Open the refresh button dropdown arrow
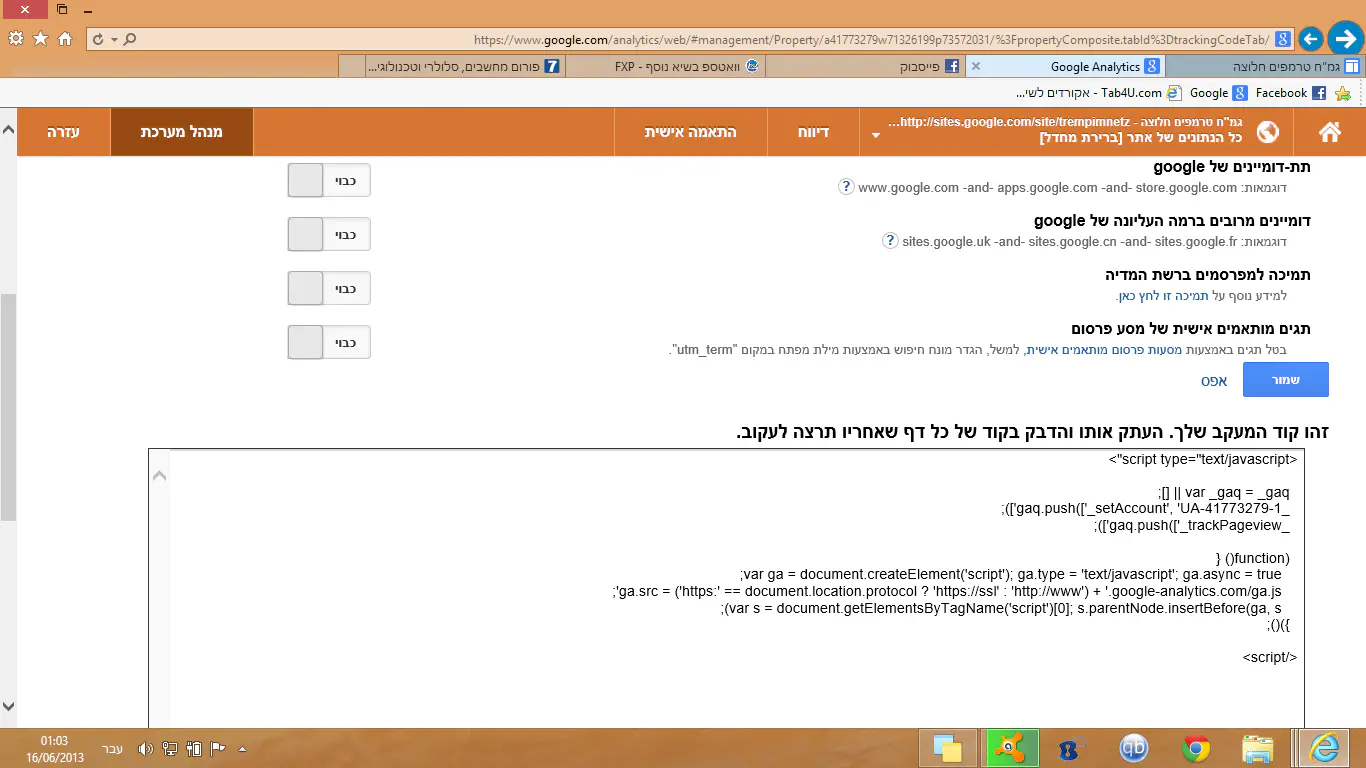 click(x=115, y=40)
